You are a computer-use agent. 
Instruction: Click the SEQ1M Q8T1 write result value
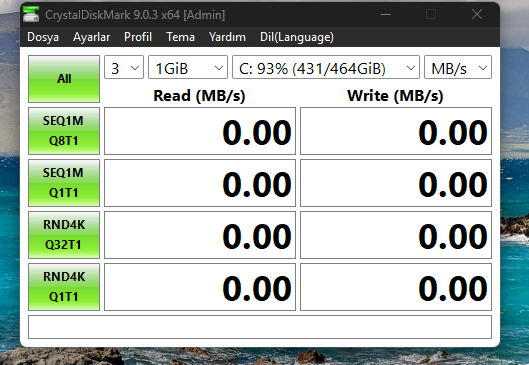tap(396, 131)
